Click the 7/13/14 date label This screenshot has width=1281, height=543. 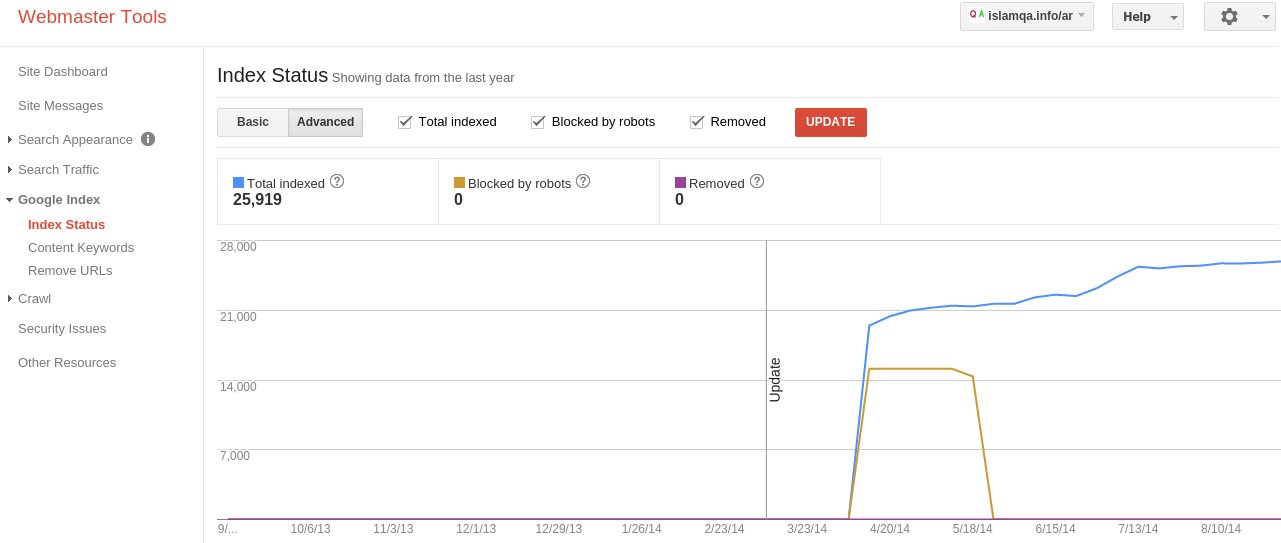point(1138,529)
